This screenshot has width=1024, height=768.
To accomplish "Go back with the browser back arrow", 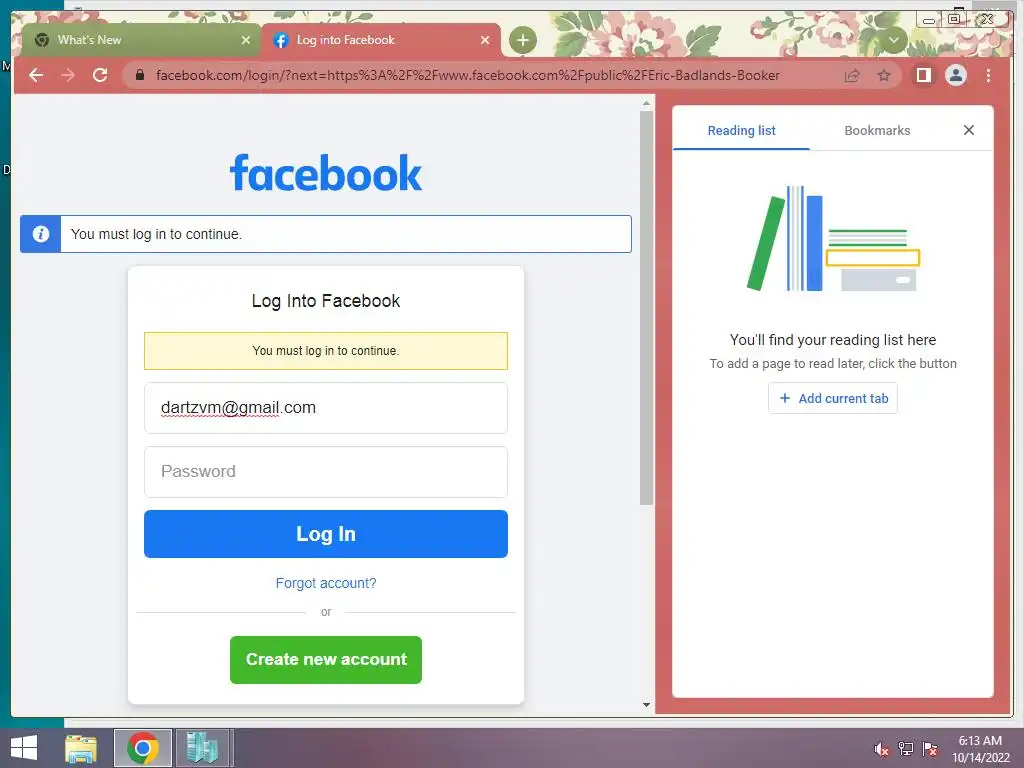I will point(36,75).
